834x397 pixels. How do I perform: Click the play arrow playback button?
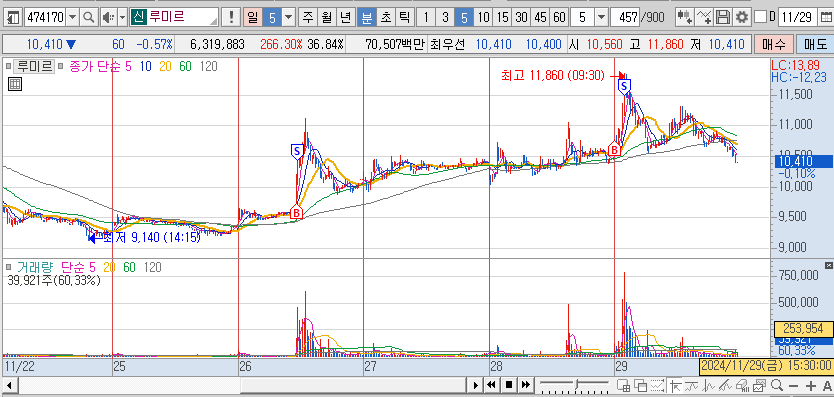pos(475,385)
